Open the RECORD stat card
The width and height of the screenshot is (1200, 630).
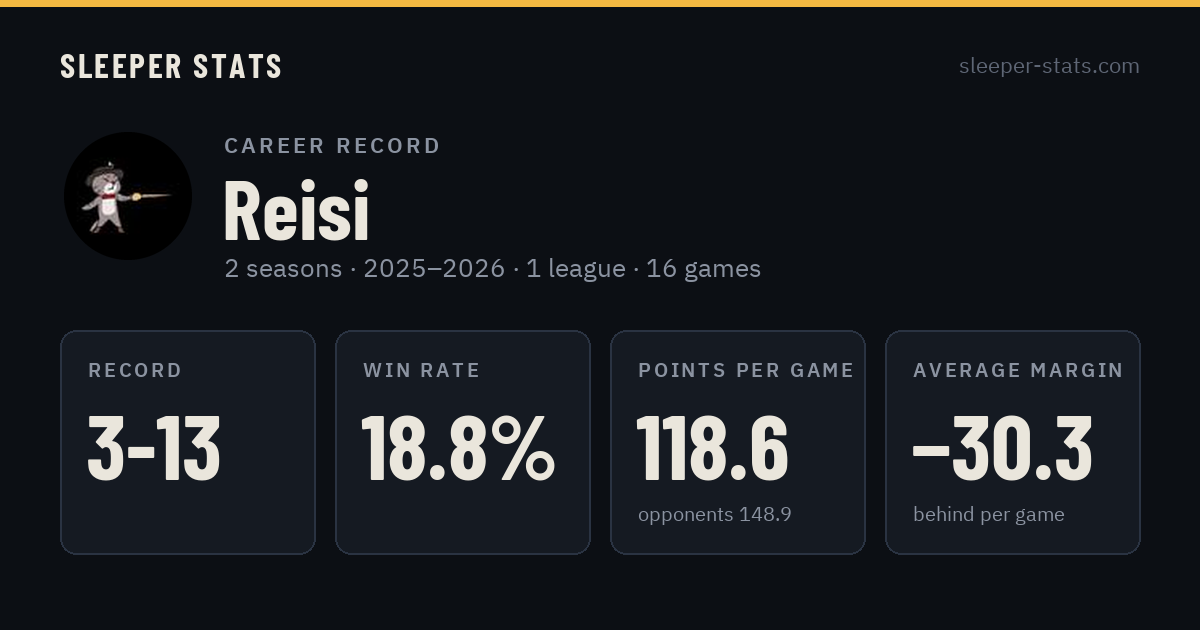click(188, 442)
